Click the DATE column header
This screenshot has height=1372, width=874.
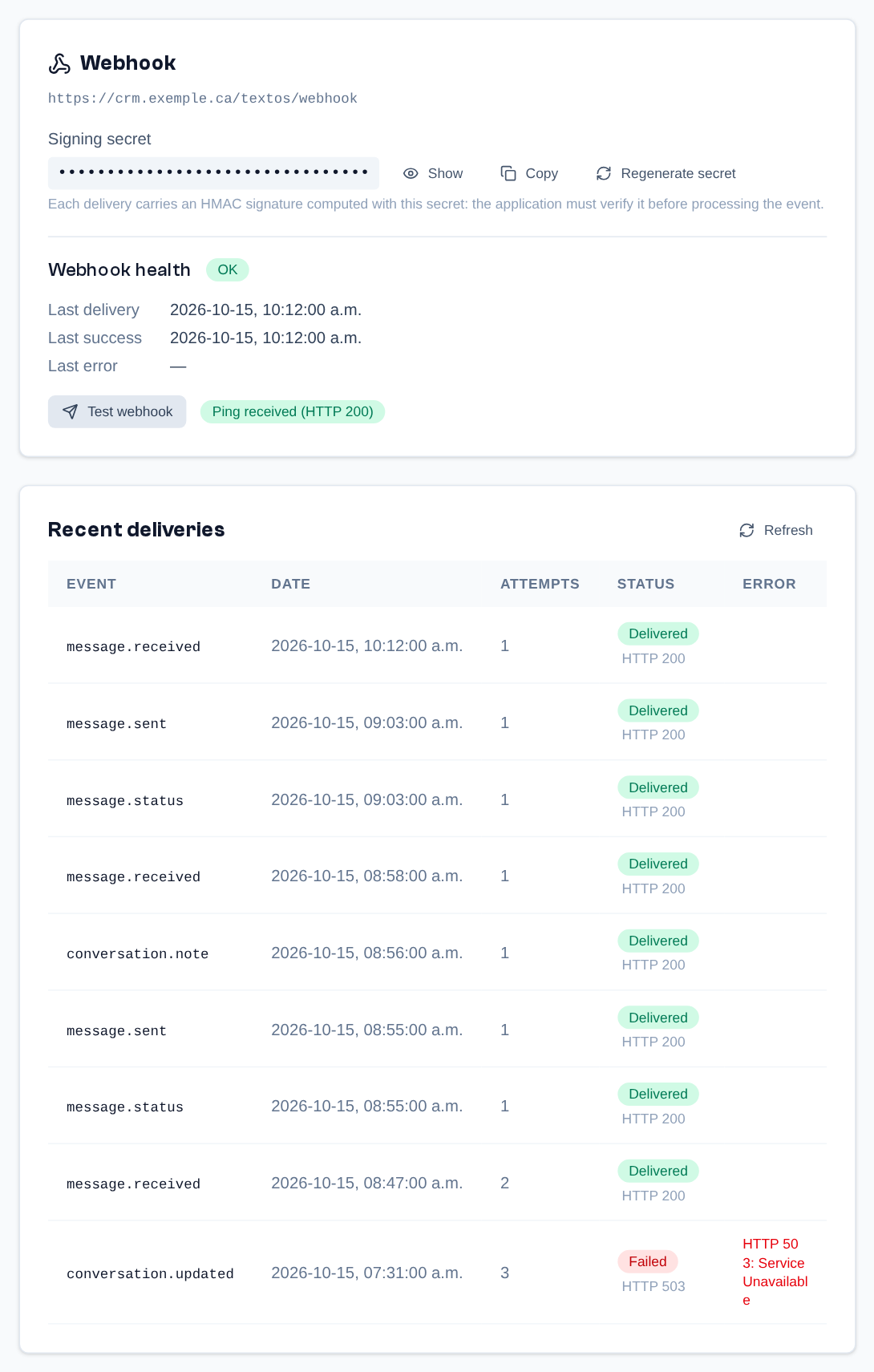pos(290,584)
